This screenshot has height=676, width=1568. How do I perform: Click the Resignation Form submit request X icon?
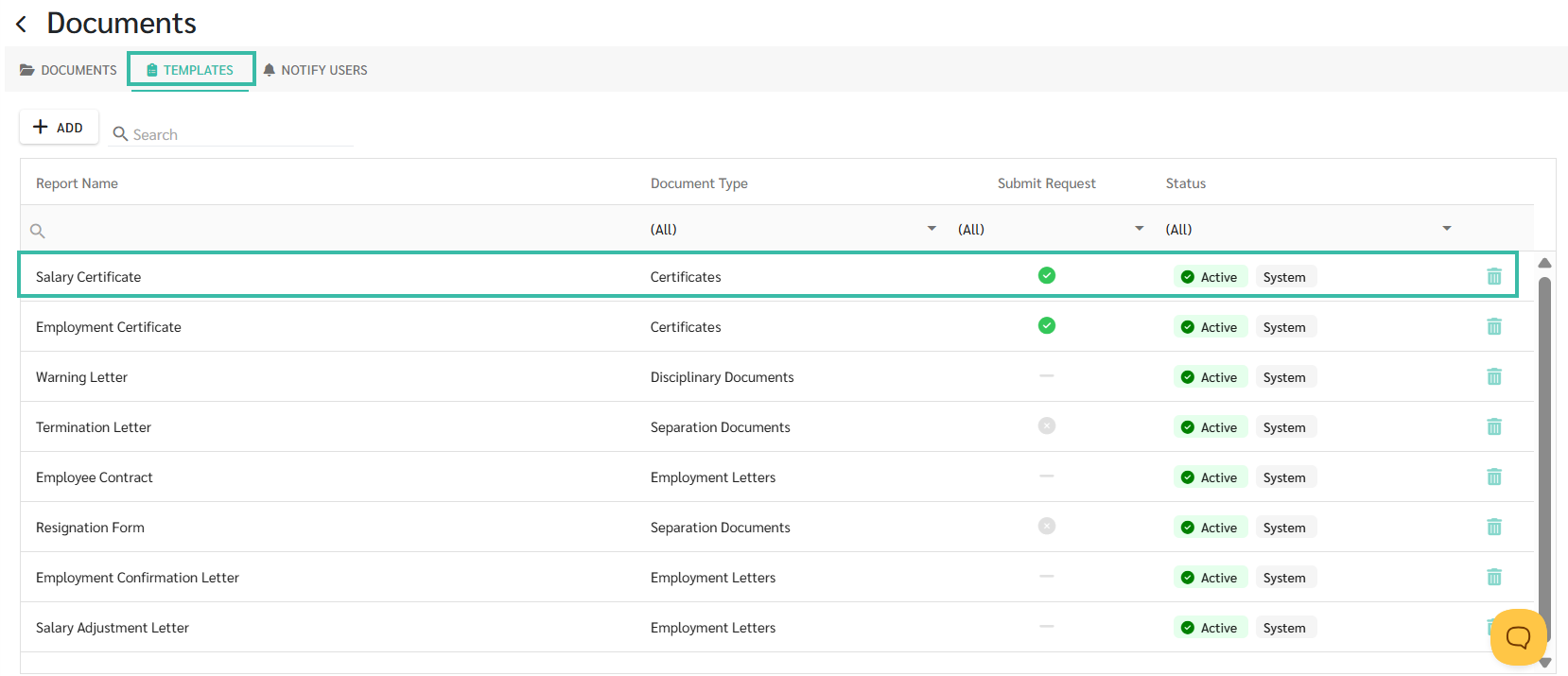click(1047, 526)
